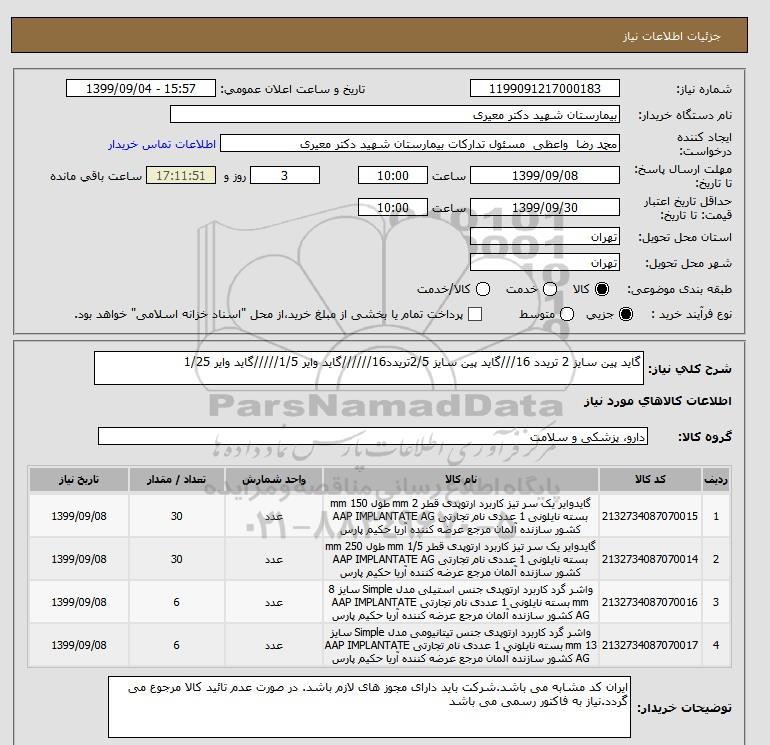This screenshot has width=770, height=745.
Task: Toggle Islamic treasury bonds payment checkbox
Action: click(475, 314)
